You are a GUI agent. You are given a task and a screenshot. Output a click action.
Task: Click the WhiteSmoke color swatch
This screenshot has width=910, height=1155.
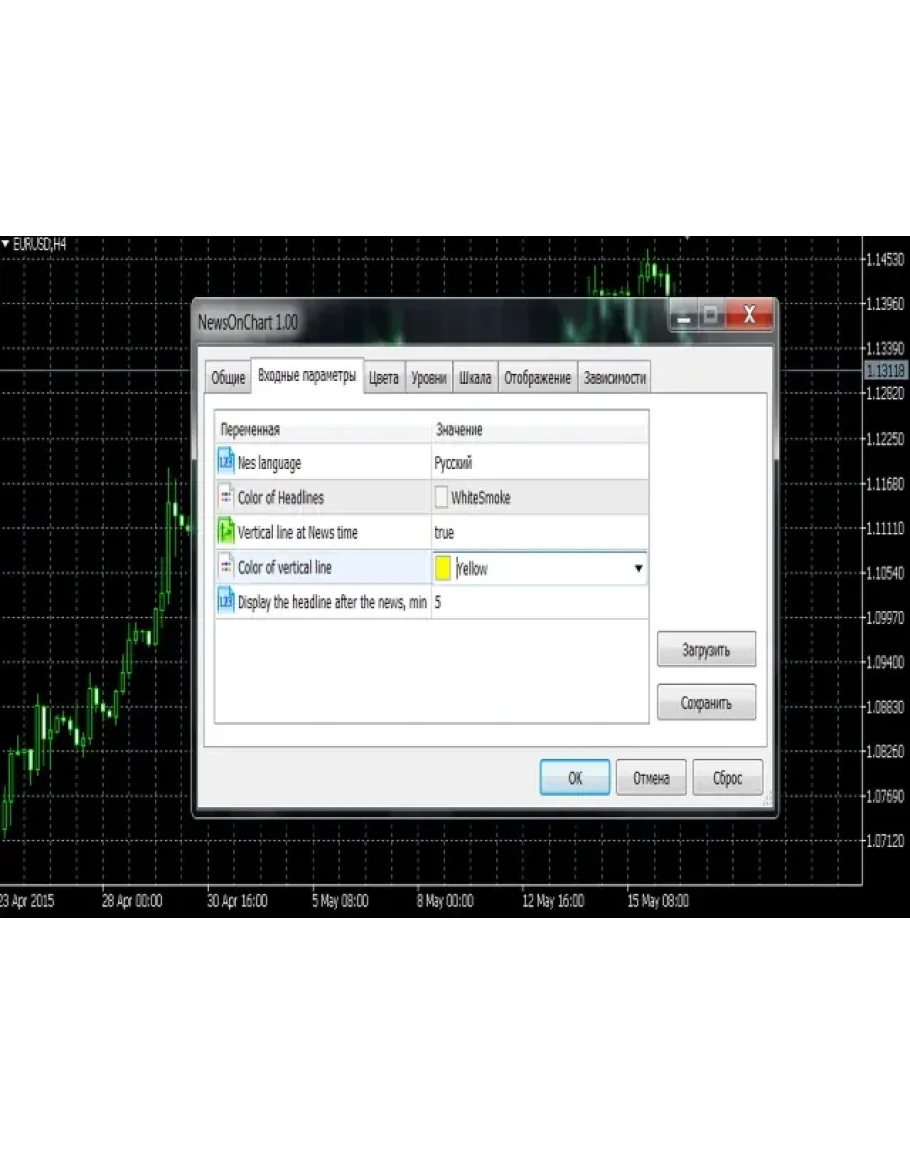442,498
